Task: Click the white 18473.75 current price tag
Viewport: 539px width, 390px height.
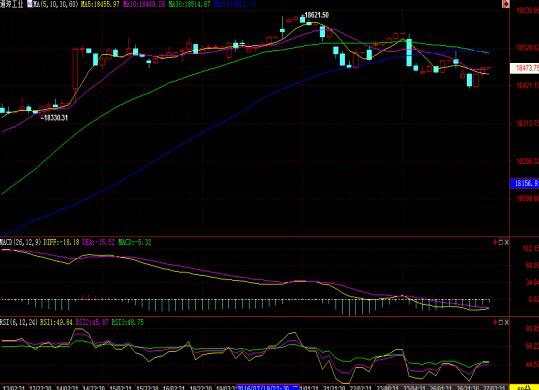Action: point(525,68)
